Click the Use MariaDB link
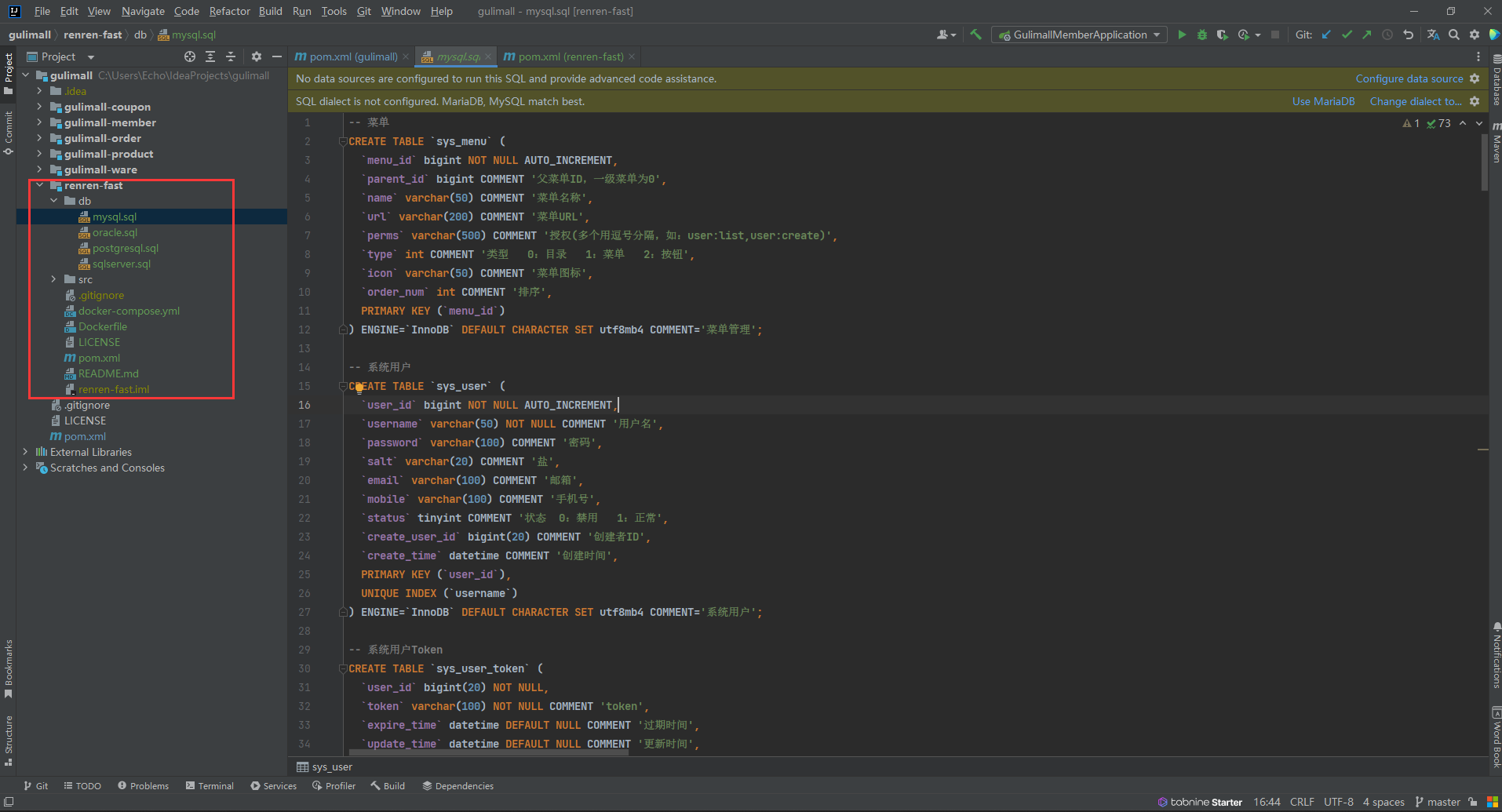The width and height of the screenshot is (1502, 812). pos(1323,101)
